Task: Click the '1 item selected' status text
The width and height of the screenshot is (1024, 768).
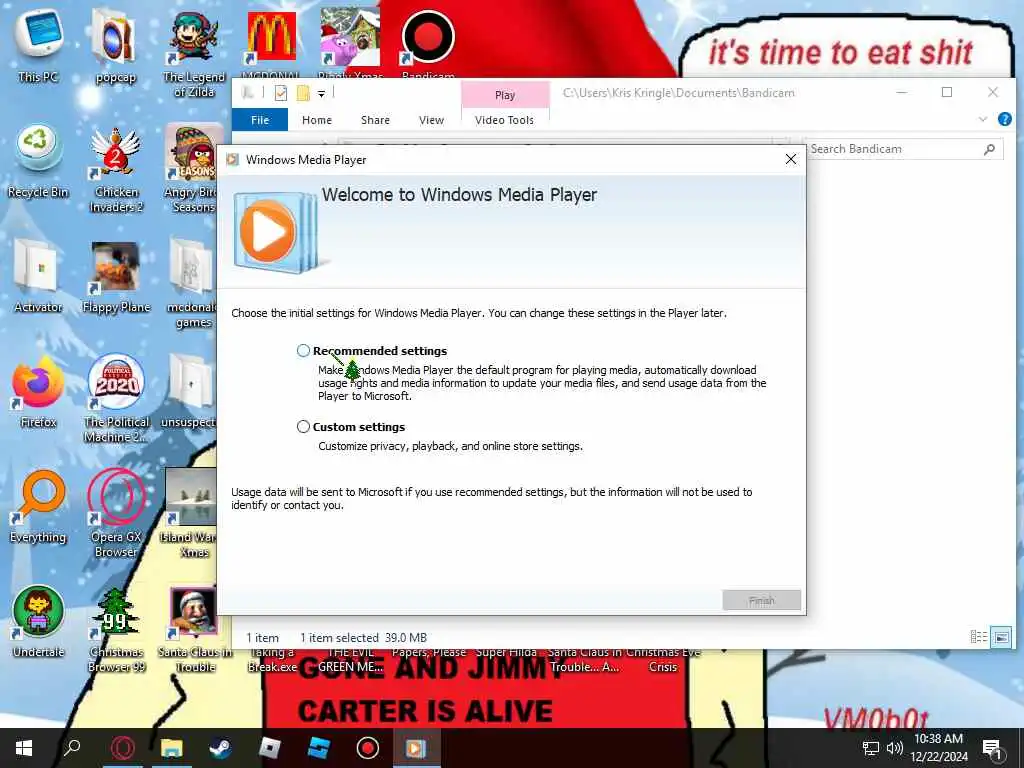Action: [x=339, y=637]
